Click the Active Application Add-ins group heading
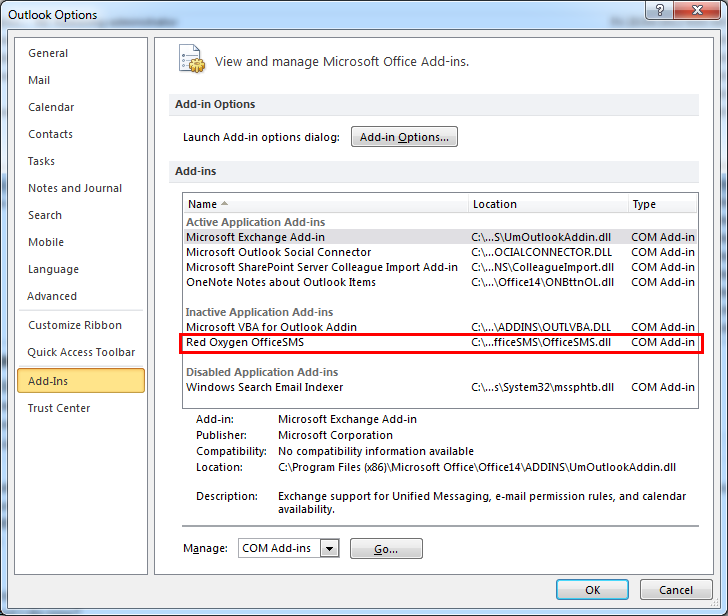This screenshot has height=616, width=728. pyautogui.click(x=255, y=222)
